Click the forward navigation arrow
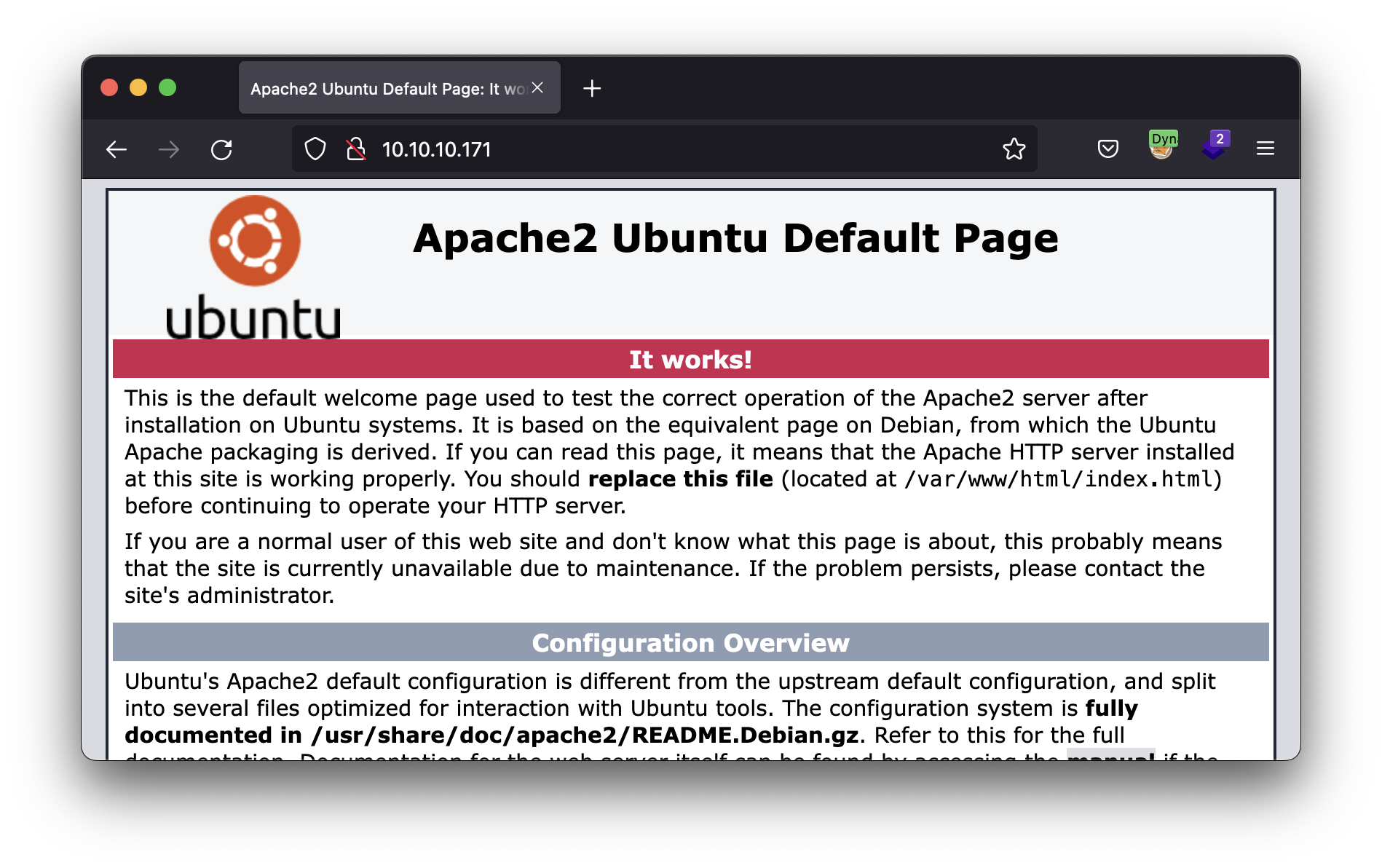The image size is (1382, 868). pos(169,149)
